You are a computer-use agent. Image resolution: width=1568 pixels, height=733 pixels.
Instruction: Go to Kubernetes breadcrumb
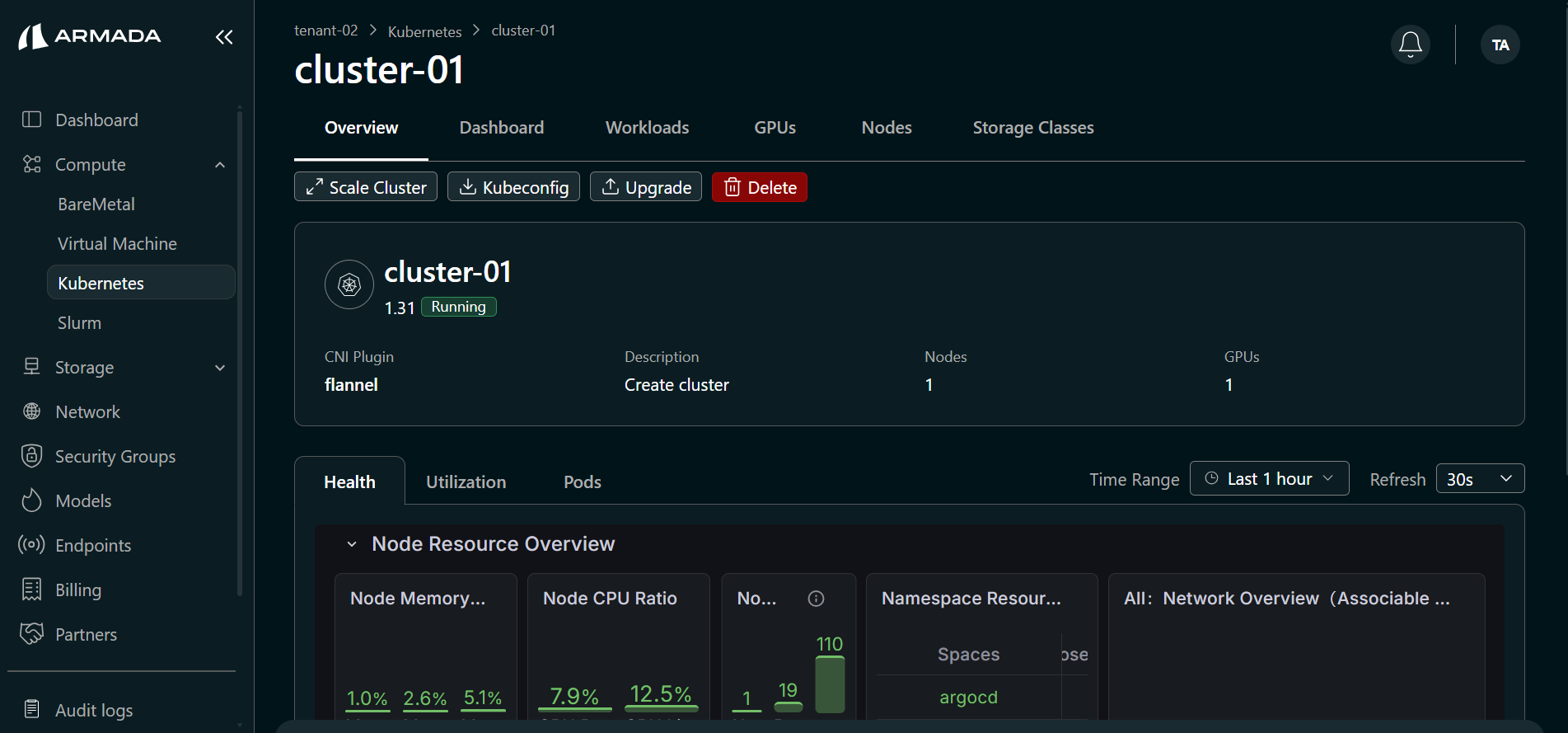tap(424, 31)
